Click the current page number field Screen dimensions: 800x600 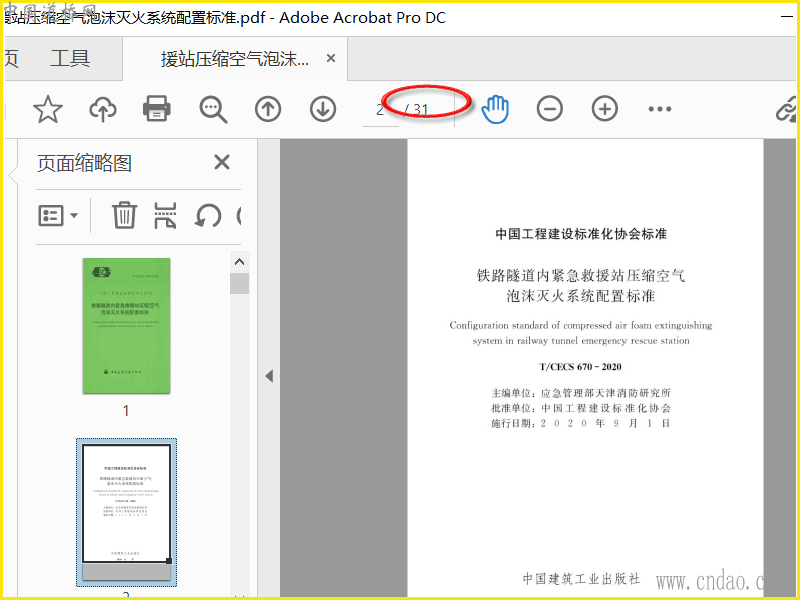pyautogui.click(x=380, y=109)
